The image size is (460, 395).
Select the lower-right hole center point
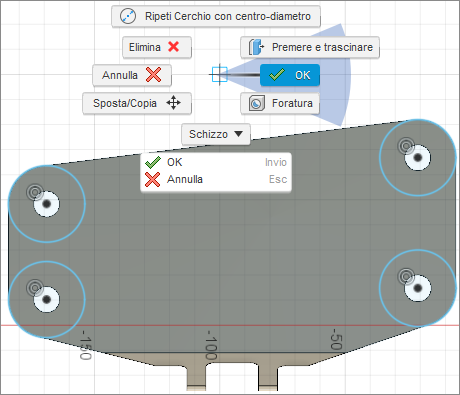[418, 288]
